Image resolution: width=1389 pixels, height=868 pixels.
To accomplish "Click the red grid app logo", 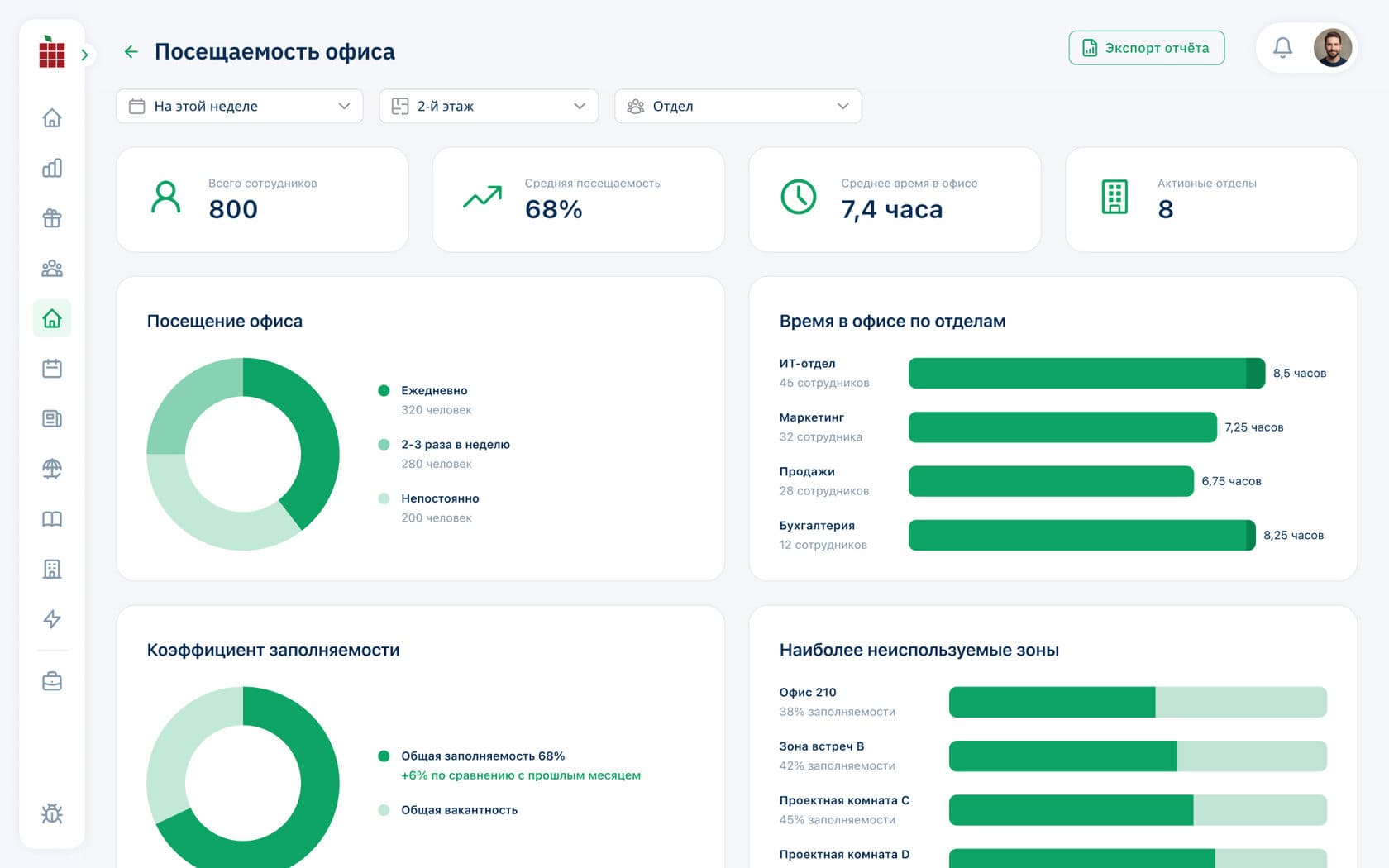I will 52,52.
